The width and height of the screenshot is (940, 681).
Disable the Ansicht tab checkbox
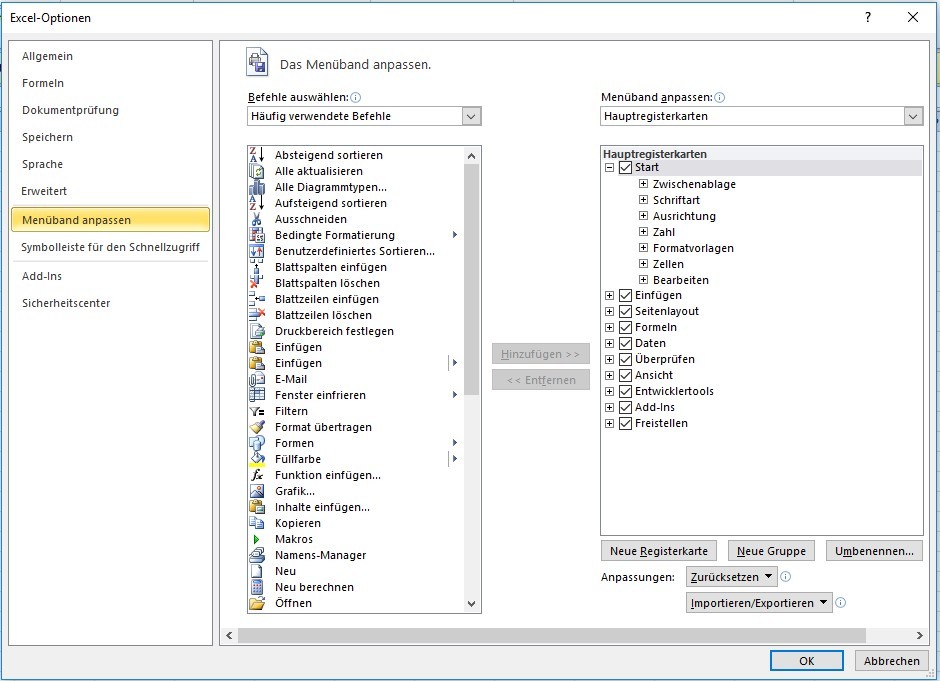point(625,375)
